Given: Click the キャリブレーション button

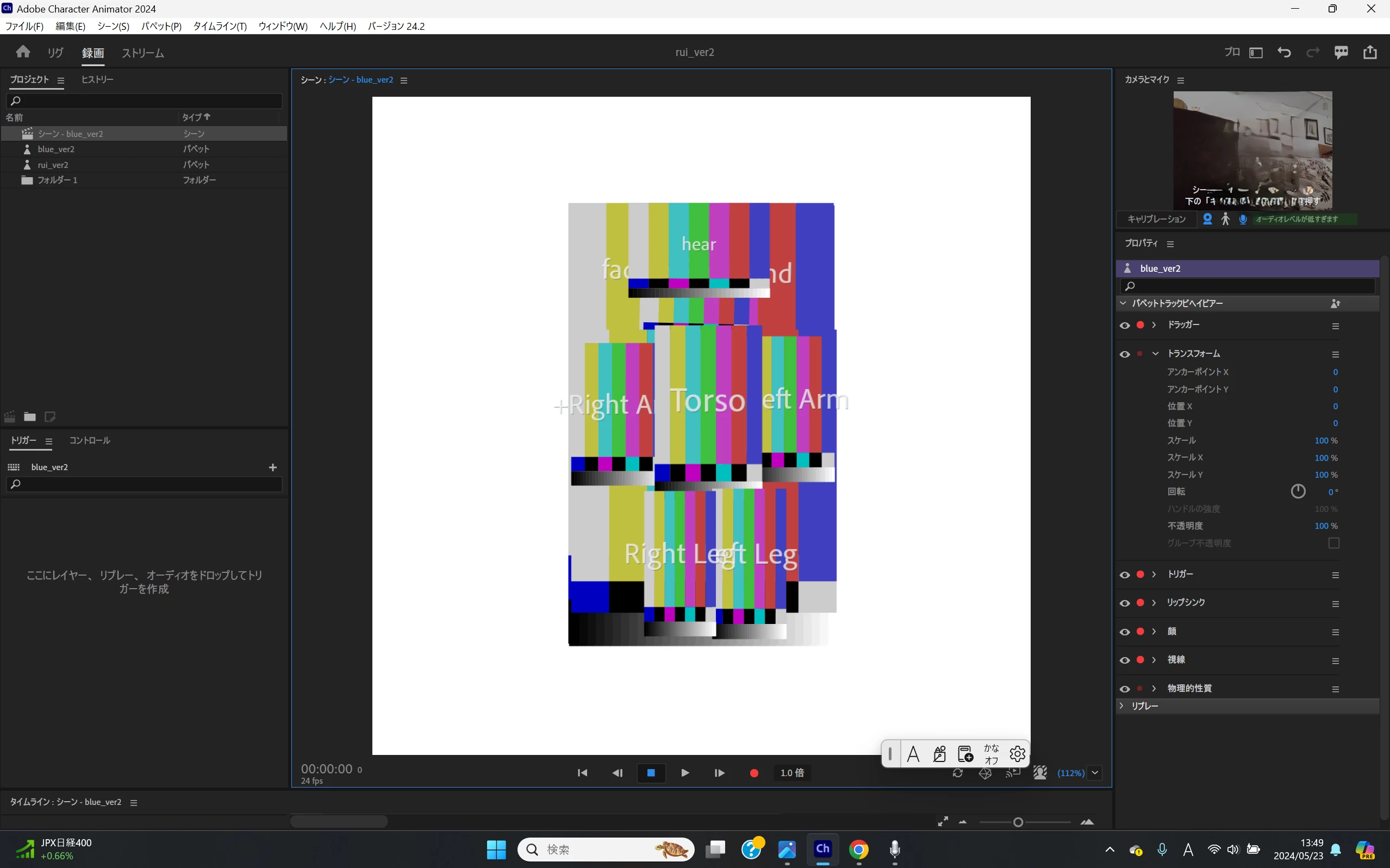Looking at the screenshot, I should pos(1156,219).
